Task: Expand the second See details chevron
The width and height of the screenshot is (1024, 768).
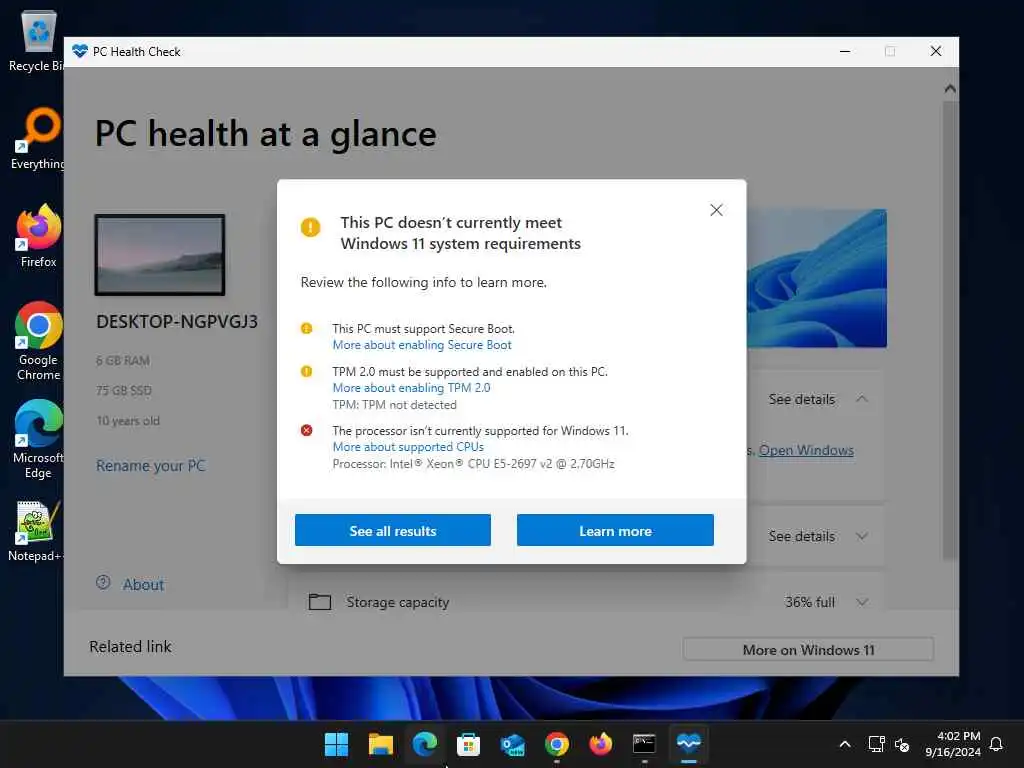Action: [x=862, y=536]
